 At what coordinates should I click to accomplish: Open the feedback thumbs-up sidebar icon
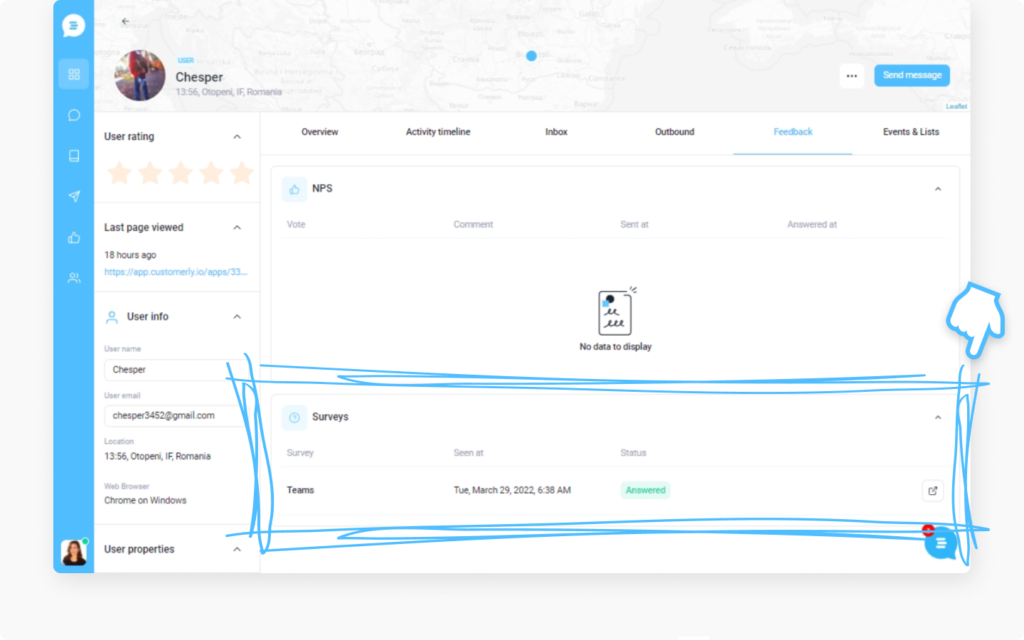(74, 237)
